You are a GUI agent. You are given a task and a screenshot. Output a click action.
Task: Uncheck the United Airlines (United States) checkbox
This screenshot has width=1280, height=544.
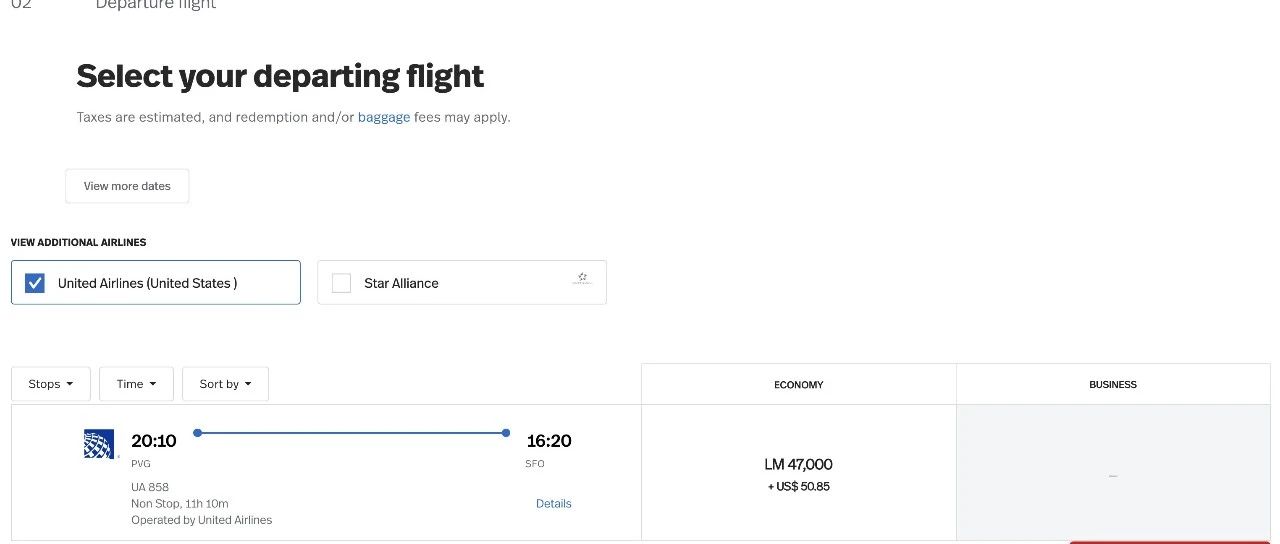tap(35, 283)
